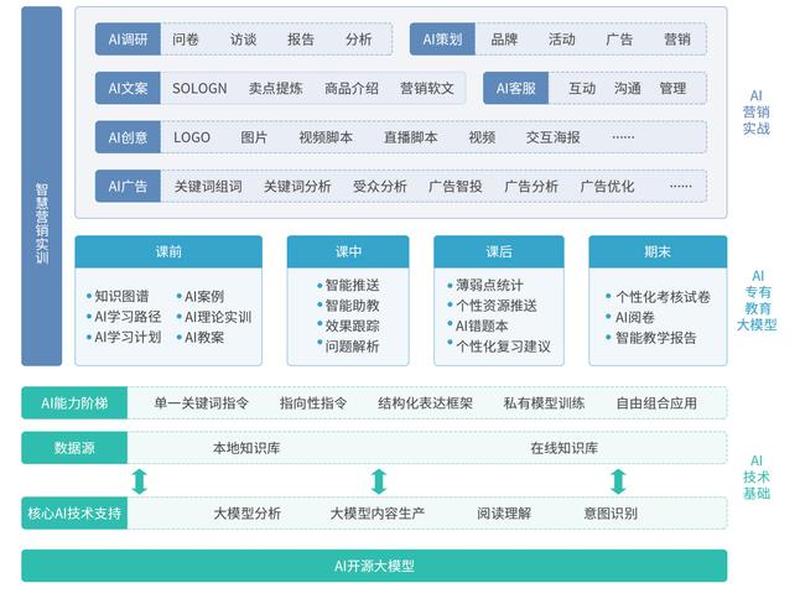800x600 pixels.
Task: Click the AI策划 label block
Action: pos(442,39)
